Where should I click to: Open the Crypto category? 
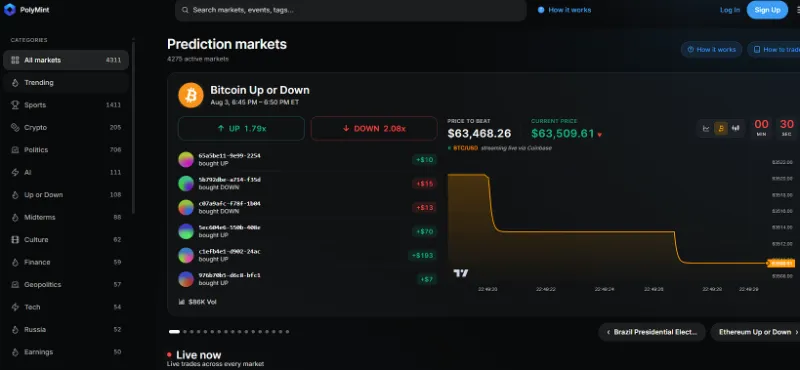click(x=66, y=128)
